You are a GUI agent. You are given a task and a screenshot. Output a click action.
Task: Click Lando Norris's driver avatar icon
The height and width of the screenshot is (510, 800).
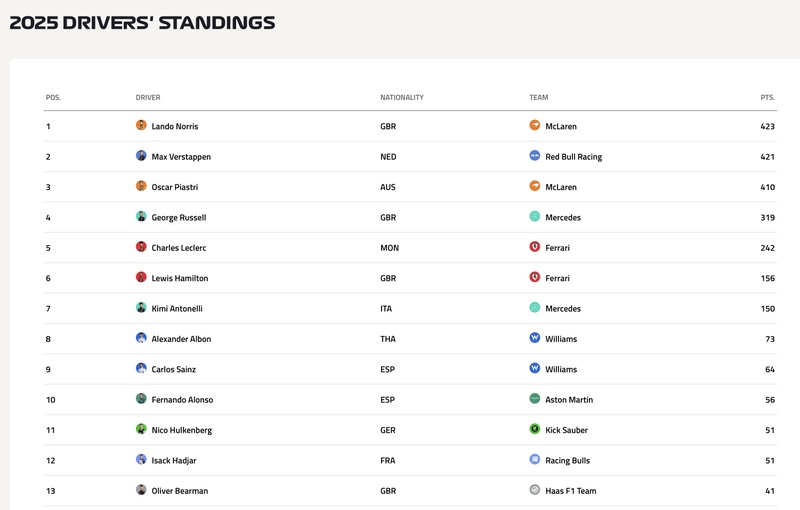click(141, 126)
